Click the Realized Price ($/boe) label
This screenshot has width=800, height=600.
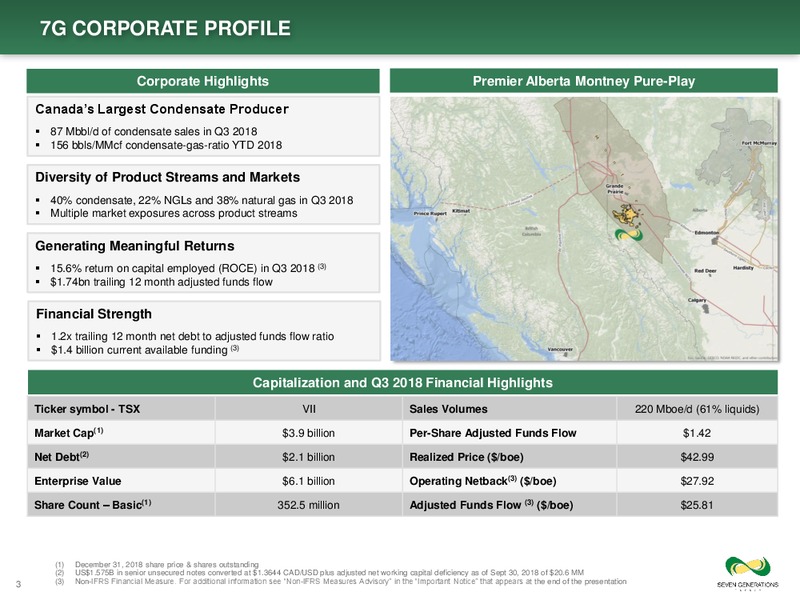click(x=466, y=457)
